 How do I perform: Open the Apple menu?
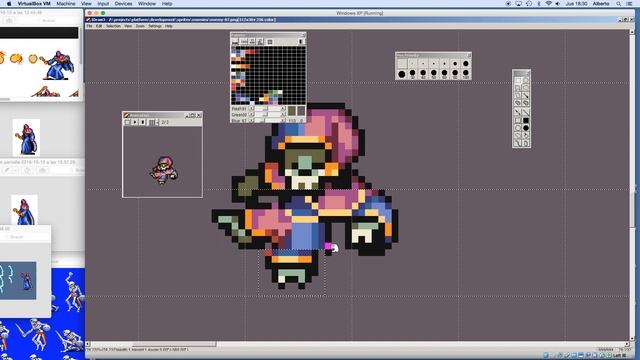point(9,3)
